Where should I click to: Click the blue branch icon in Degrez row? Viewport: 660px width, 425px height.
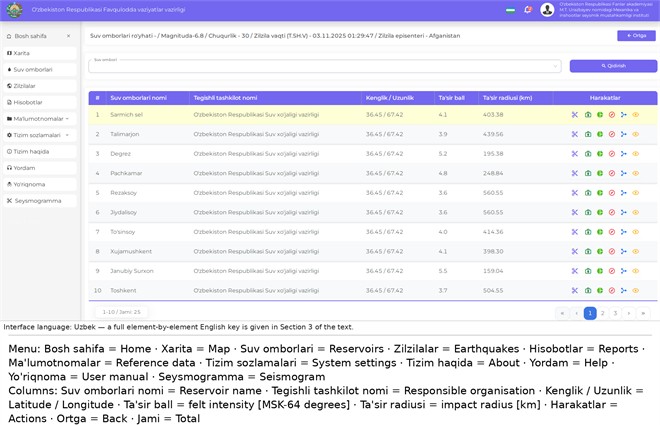click(623, 154)
